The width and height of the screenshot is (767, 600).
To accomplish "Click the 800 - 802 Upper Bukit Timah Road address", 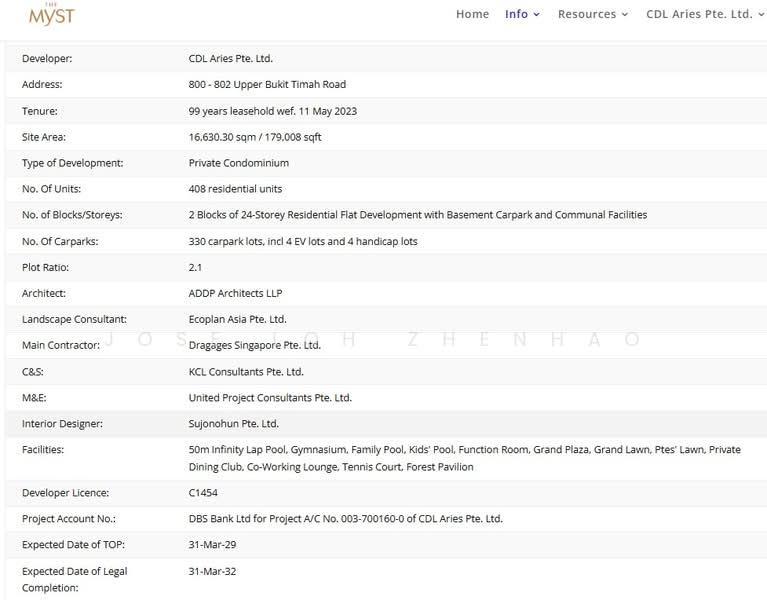I will pyautogui.click(x=267, y=85).
